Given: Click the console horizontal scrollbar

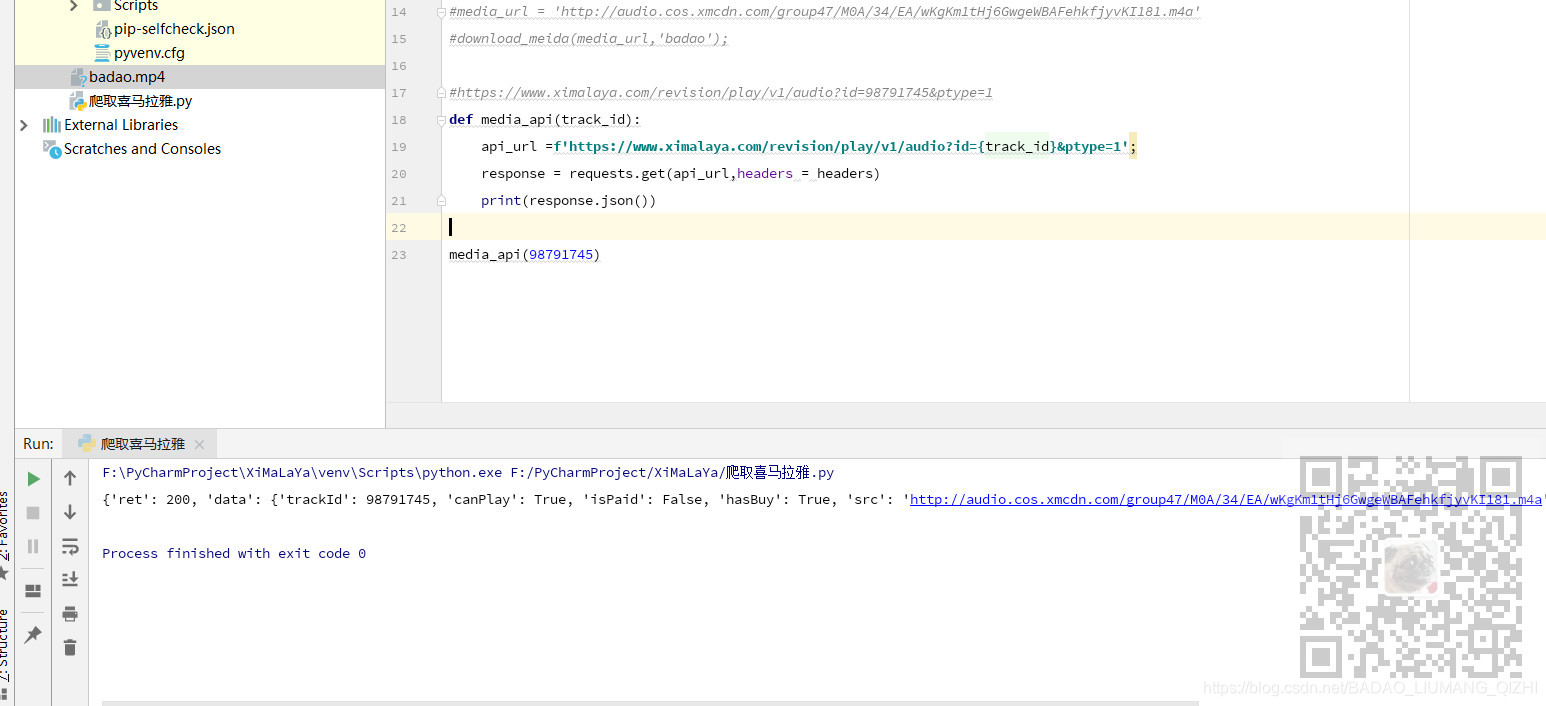Looking at the screenshot, I should point(650,703).
